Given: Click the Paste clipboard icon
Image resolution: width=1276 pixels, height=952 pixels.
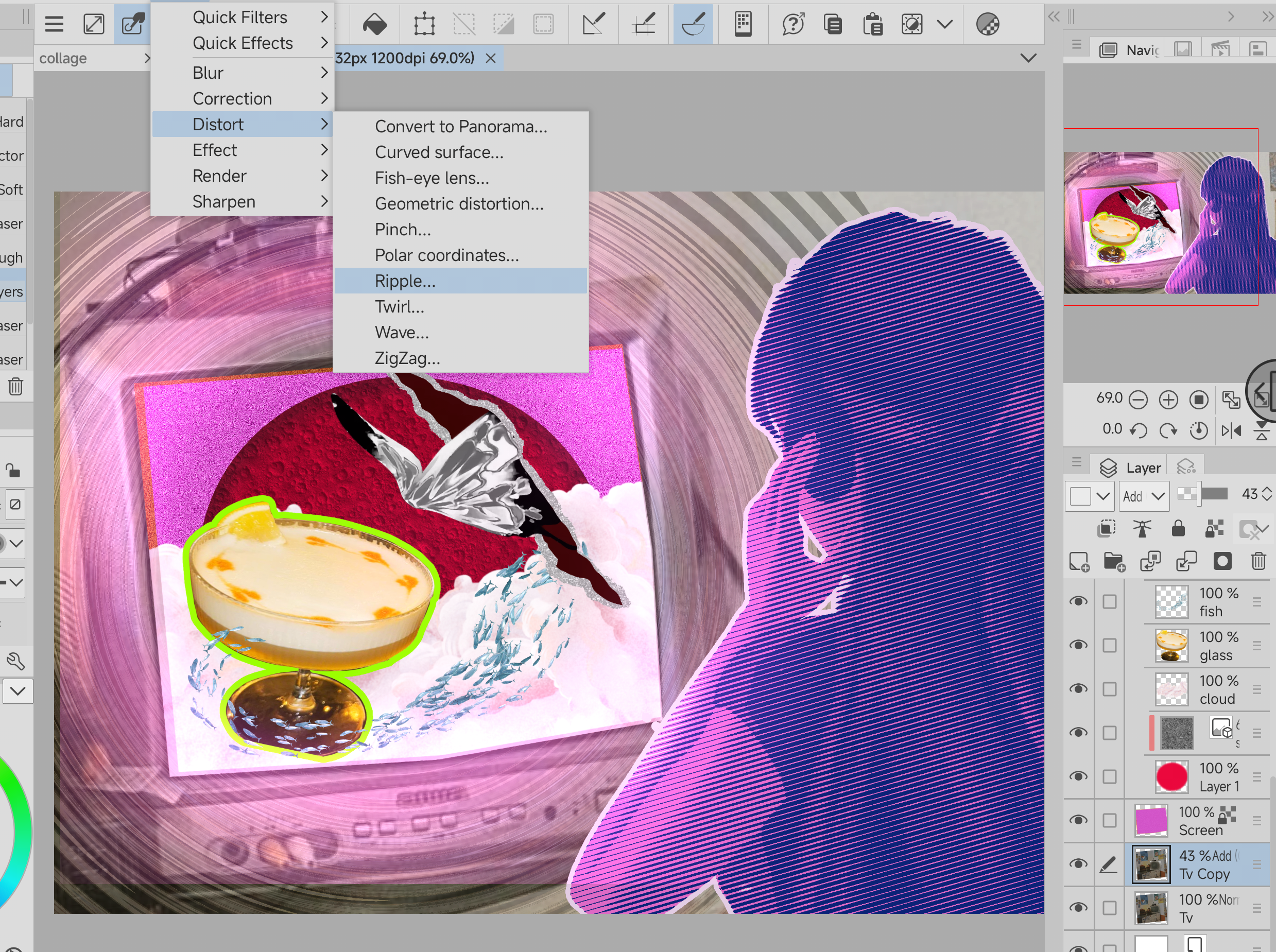Looking at the screenshot, I should pos(873,24).
